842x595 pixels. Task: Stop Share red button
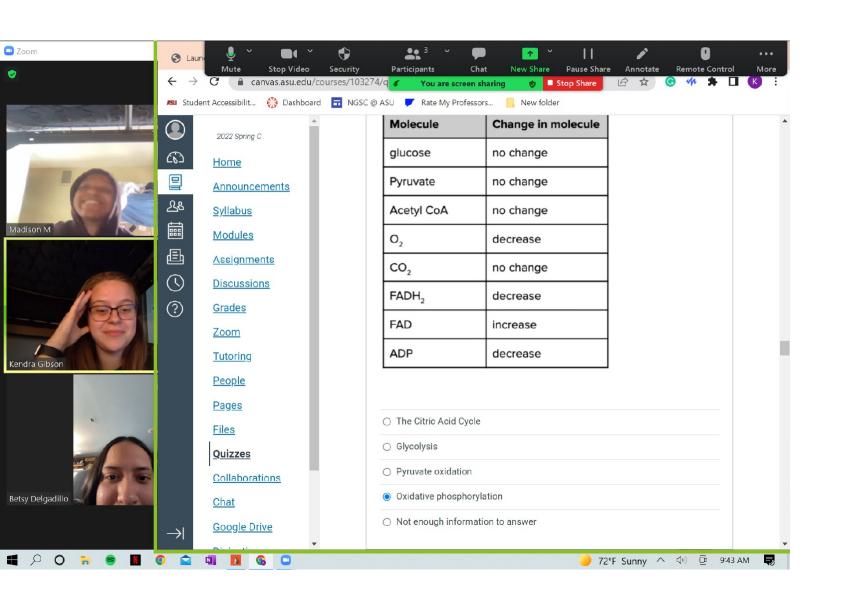572,83
